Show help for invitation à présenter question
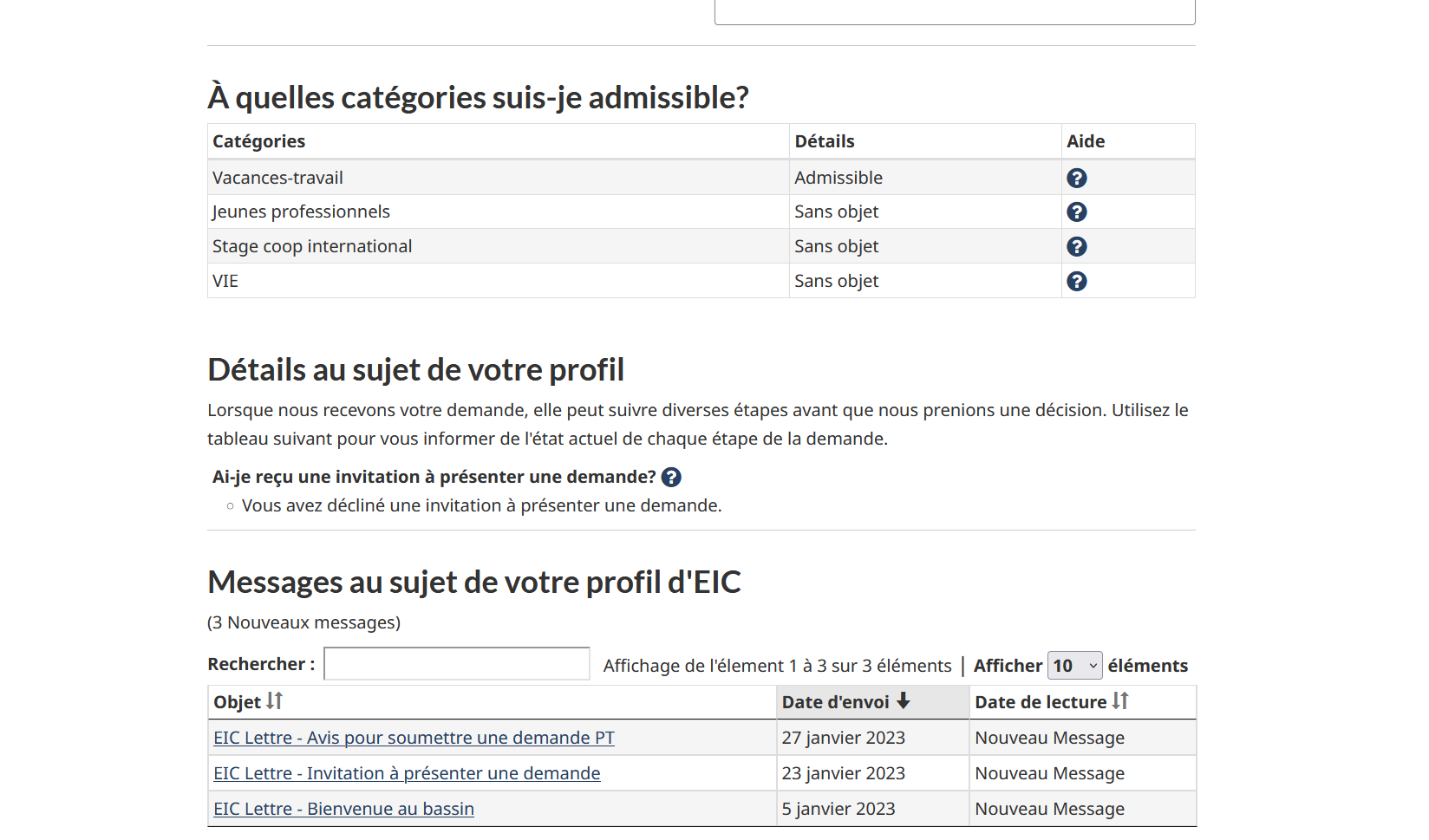 (671, 477)
